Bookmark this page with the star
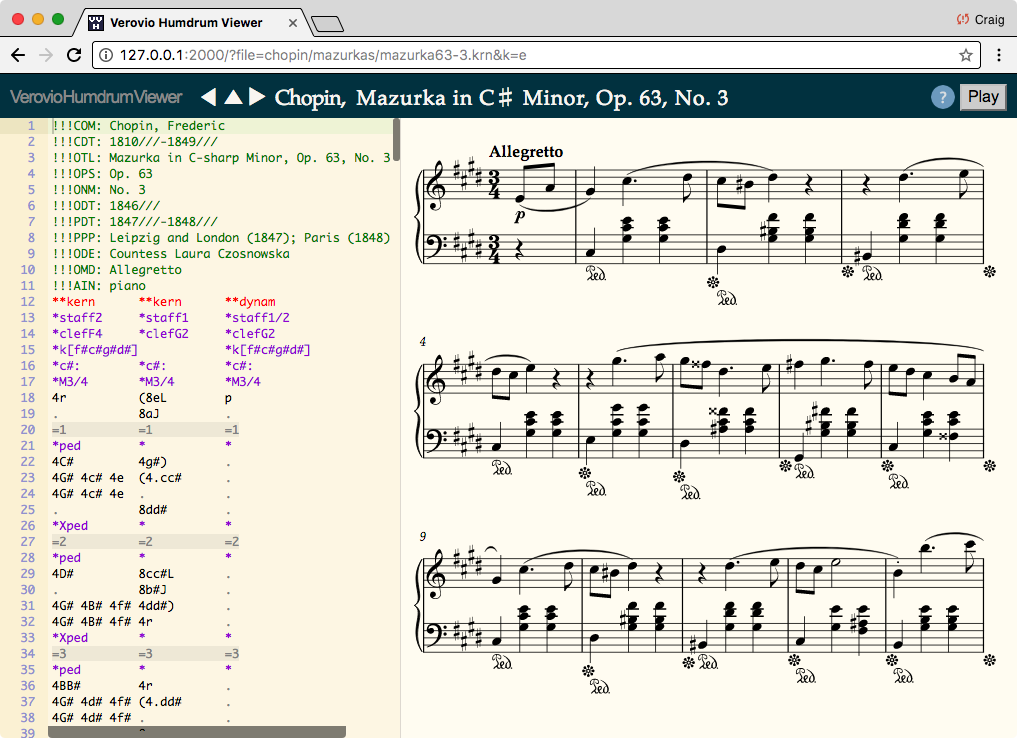 click(x=966, y=55)
